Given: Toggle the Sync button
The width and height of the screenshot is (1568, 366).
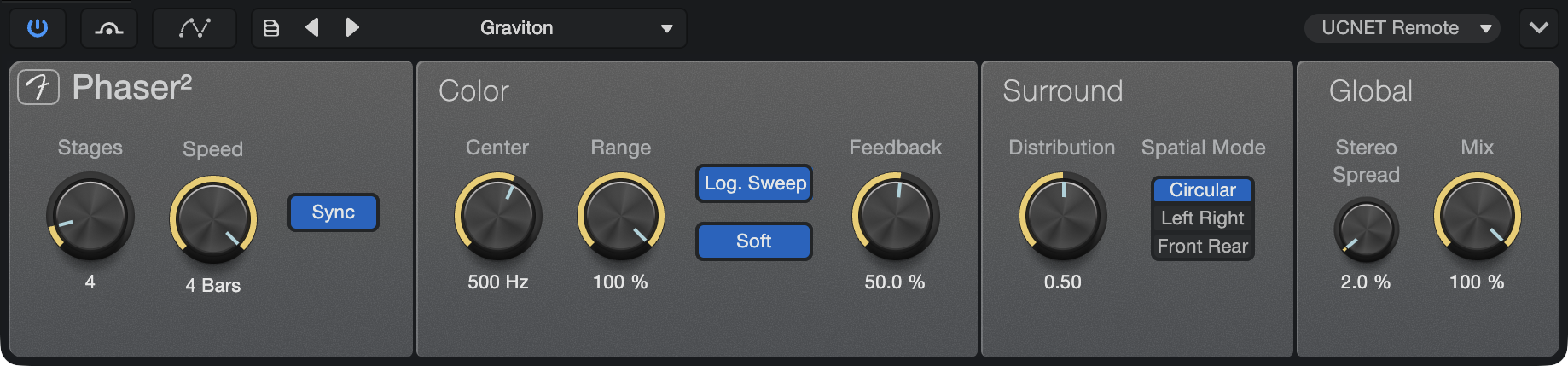Looking at the screenshot, I should (x=334, y=212).
